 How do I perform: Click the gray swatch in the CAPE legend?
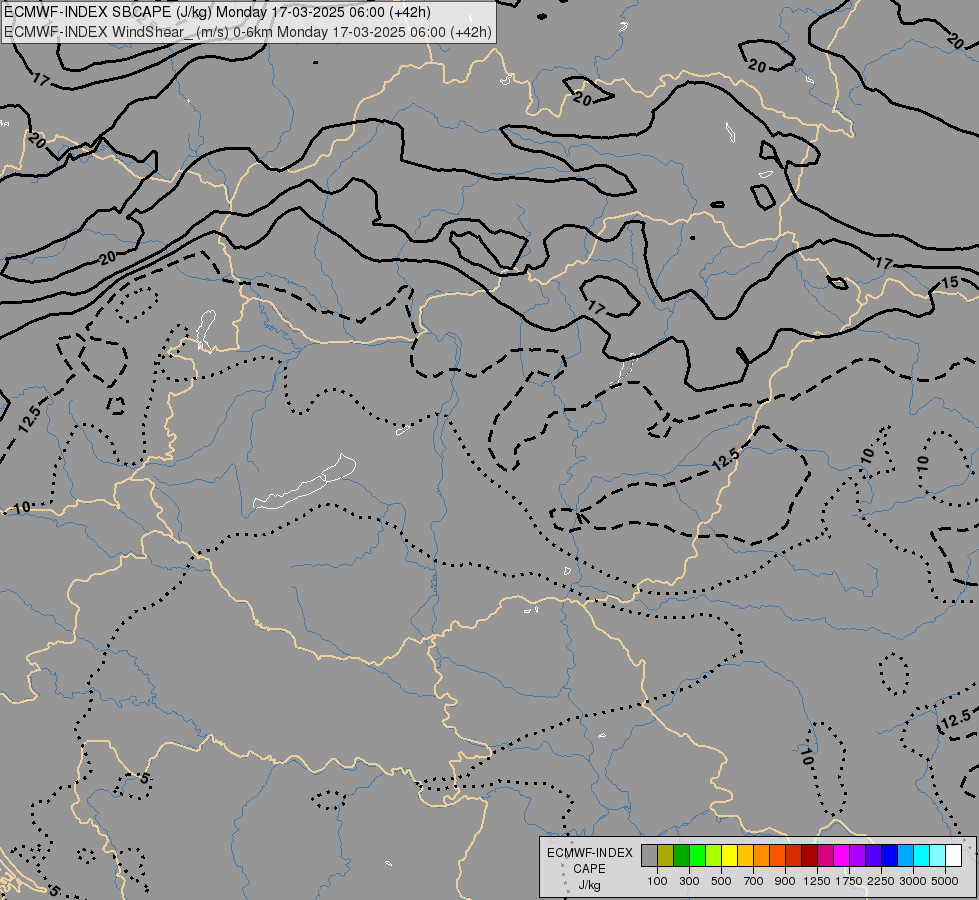pos(649,856)
